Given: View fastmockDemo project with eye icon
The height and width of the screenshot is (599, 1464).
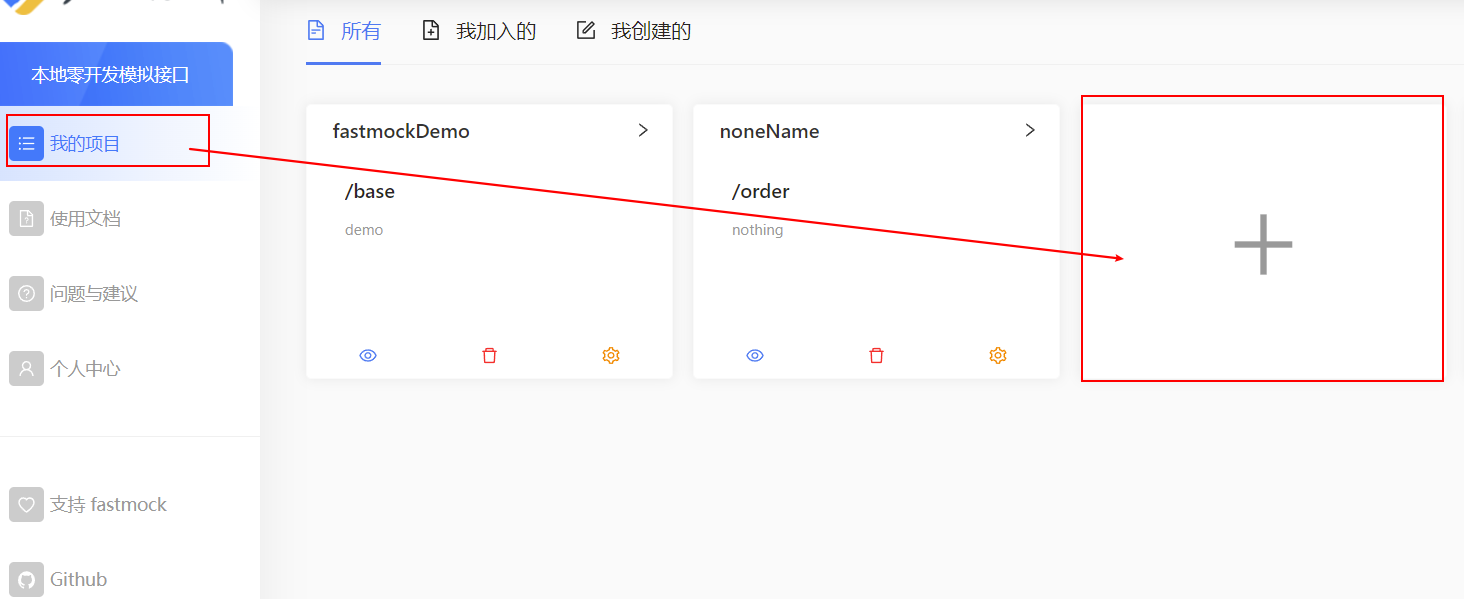Looking at the screenshot, I should 368,355.
